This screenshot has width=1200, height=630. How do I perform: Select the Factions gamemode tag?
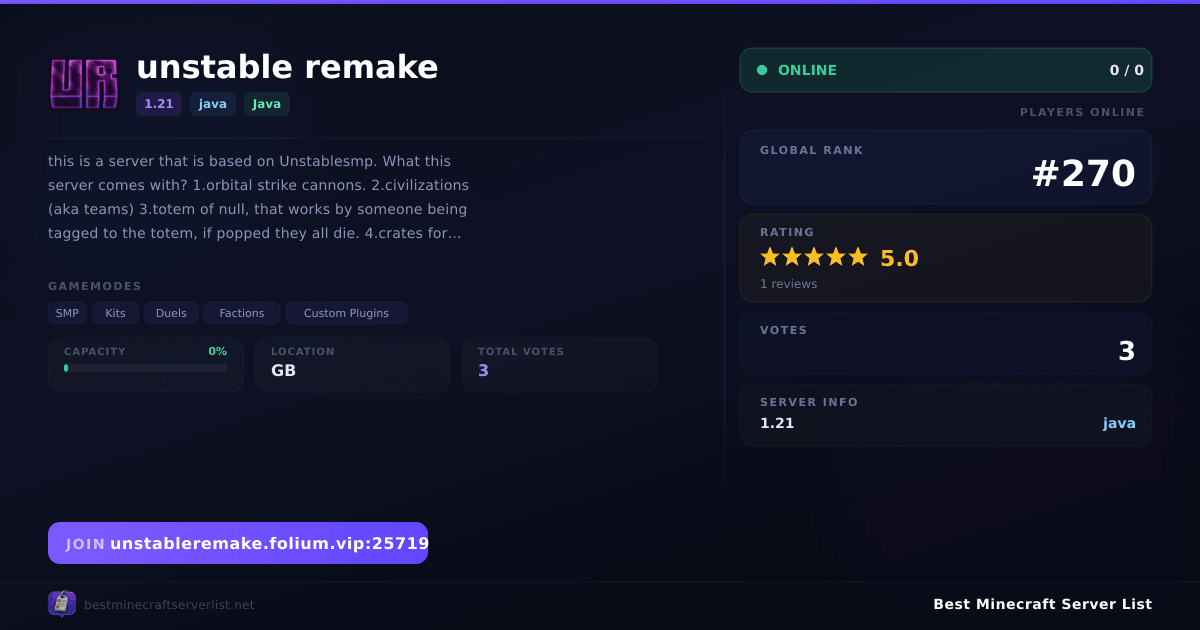tap(242, 313)
